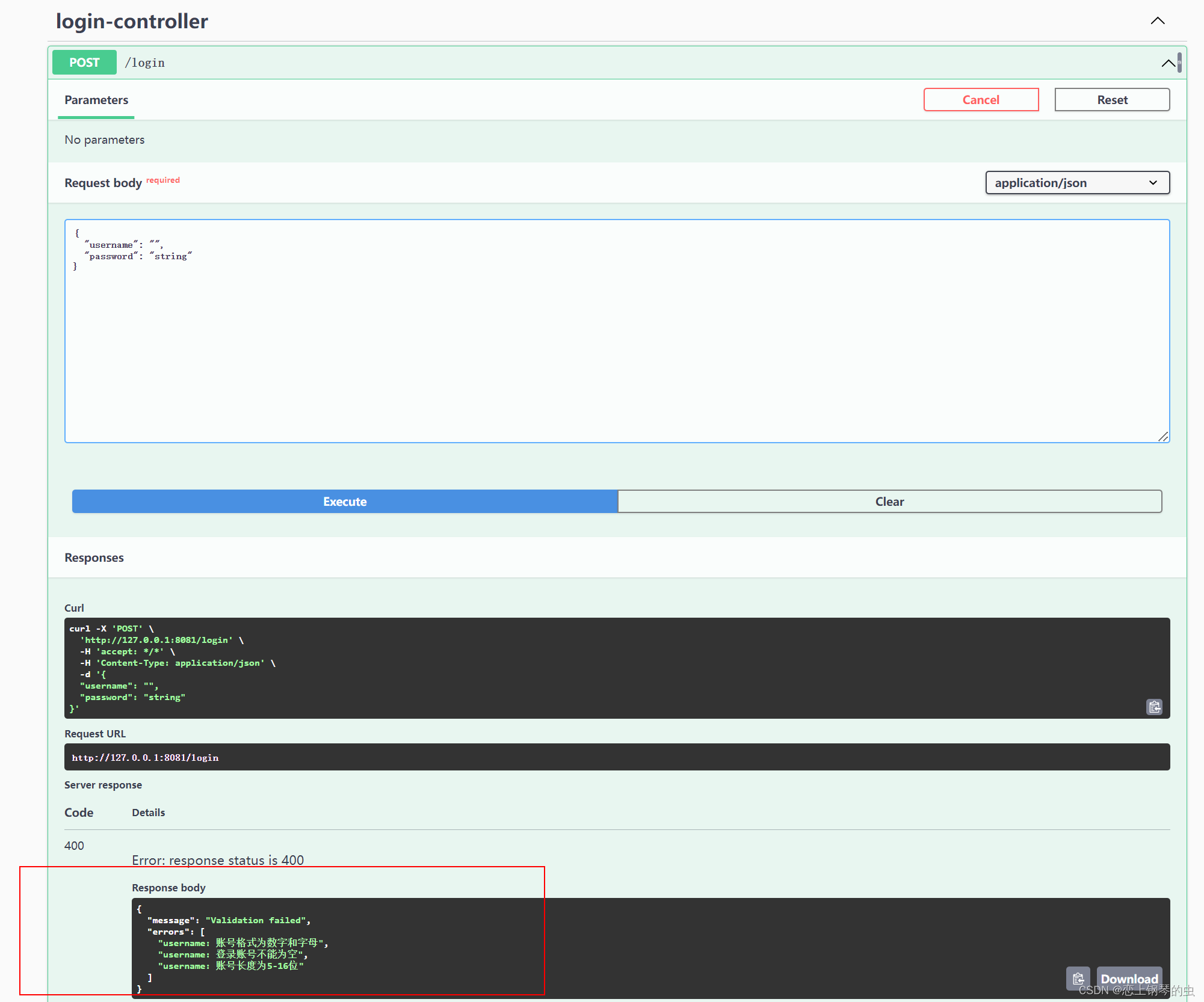
Task: Download the response body
Action: pyautogui.click(x=1129, y=979)
